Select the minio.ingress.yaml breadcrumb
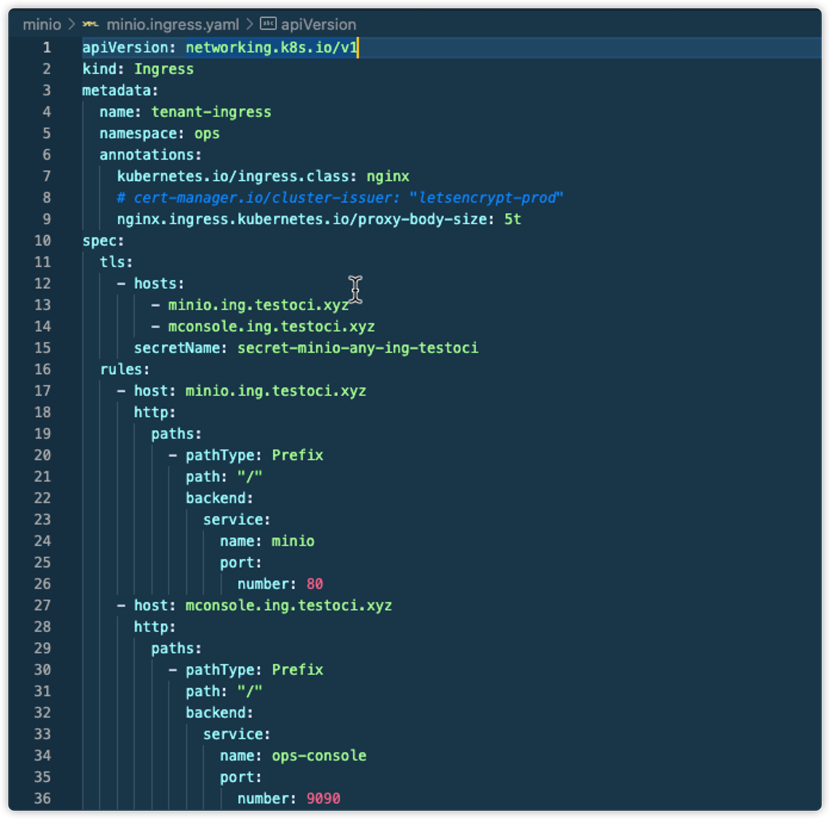Screen dimensions: 830x819 pyautogui.click(x=173, y=24)
